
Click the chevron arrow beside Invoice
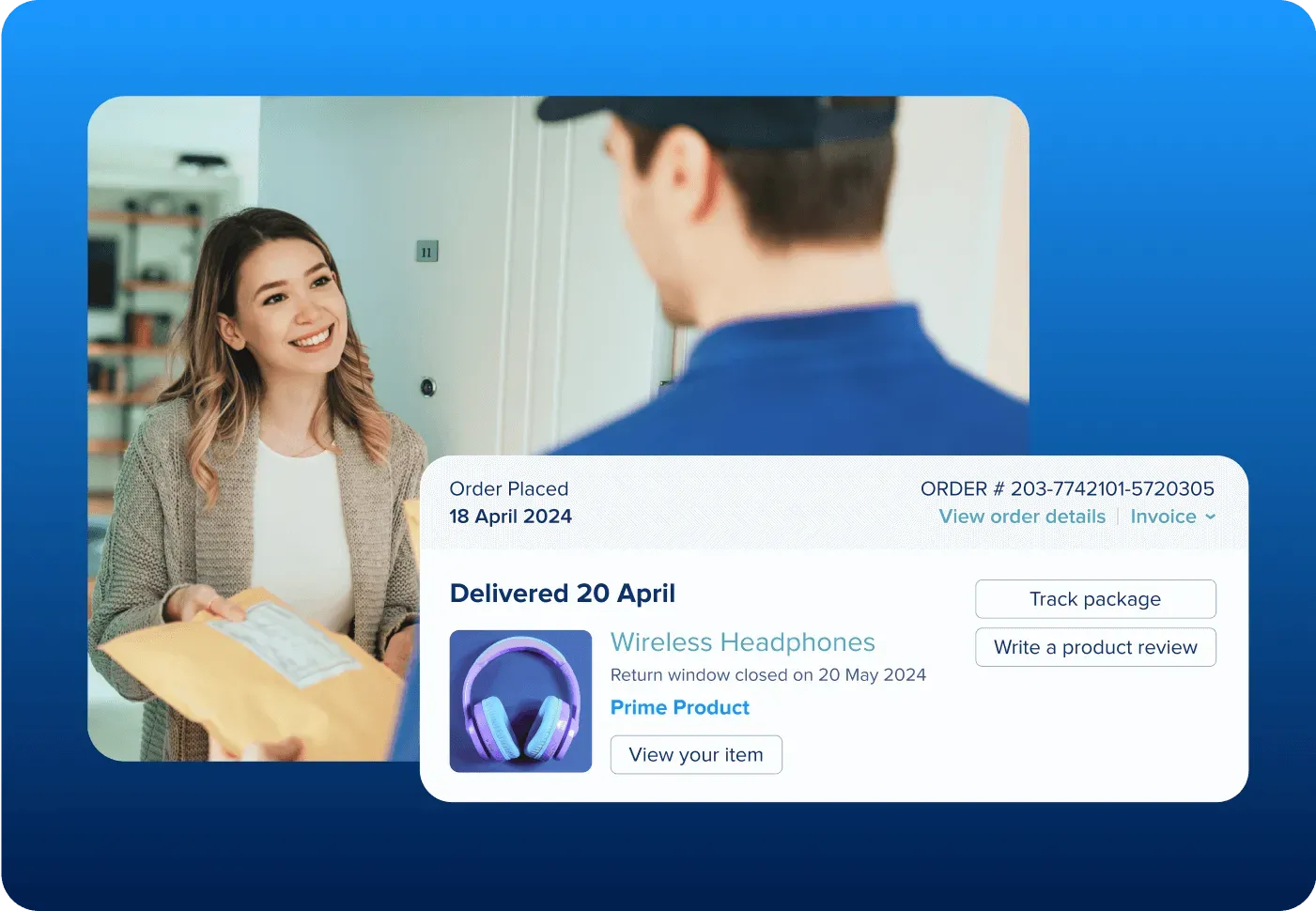point(1210,517)
